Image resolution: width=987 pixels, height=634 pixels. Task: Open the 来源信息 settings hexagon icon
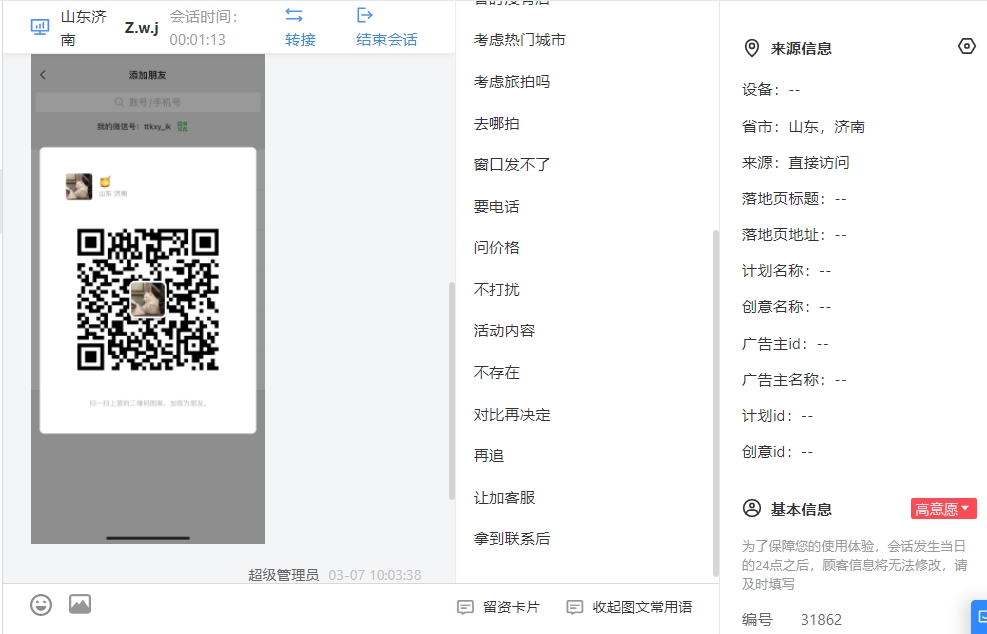point(966,46)
